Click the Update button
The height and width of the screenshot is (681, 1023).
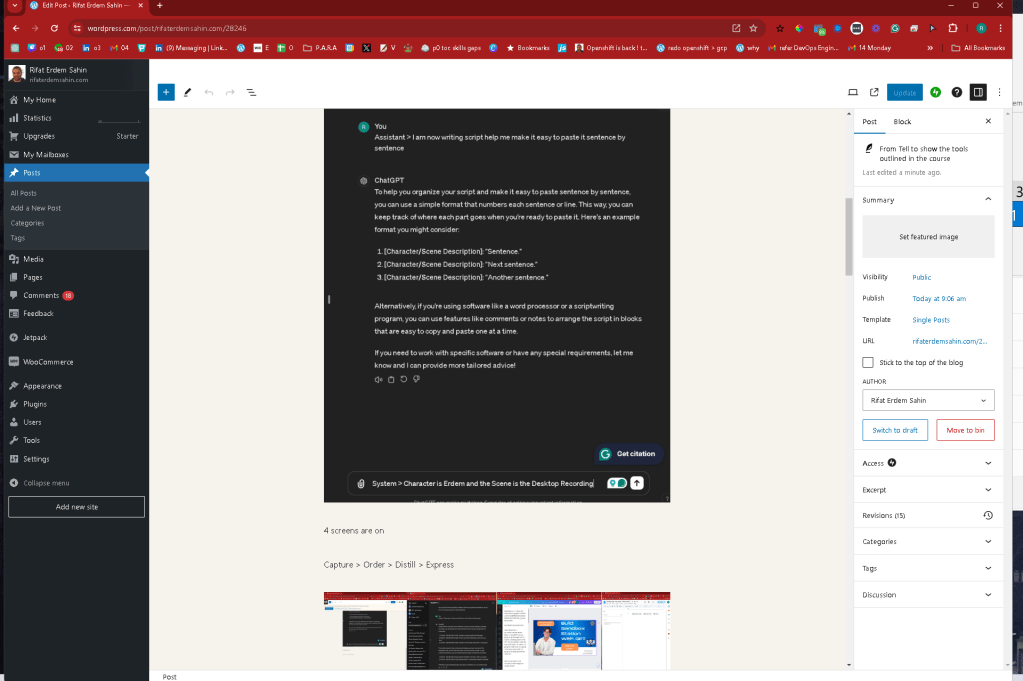point(904,93)
